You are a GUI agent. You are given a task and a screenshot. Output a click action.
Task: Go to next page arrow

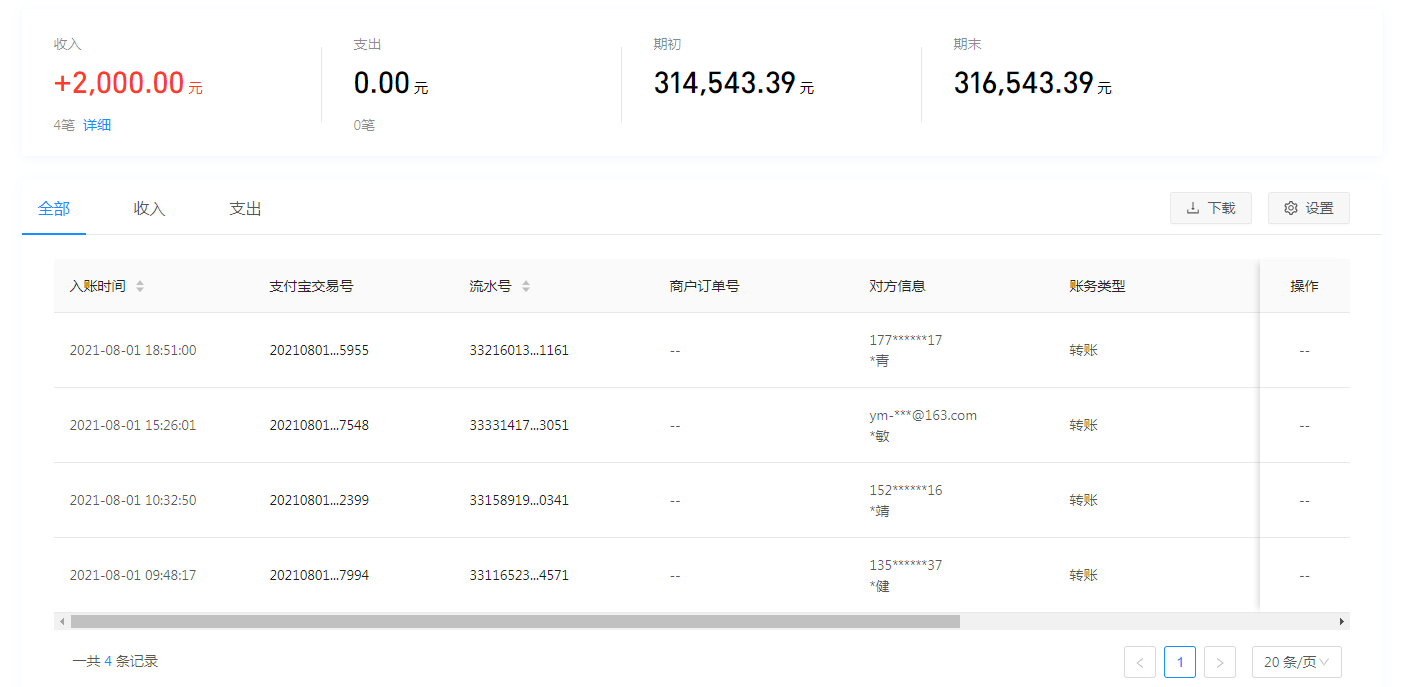coord(1220,662)
